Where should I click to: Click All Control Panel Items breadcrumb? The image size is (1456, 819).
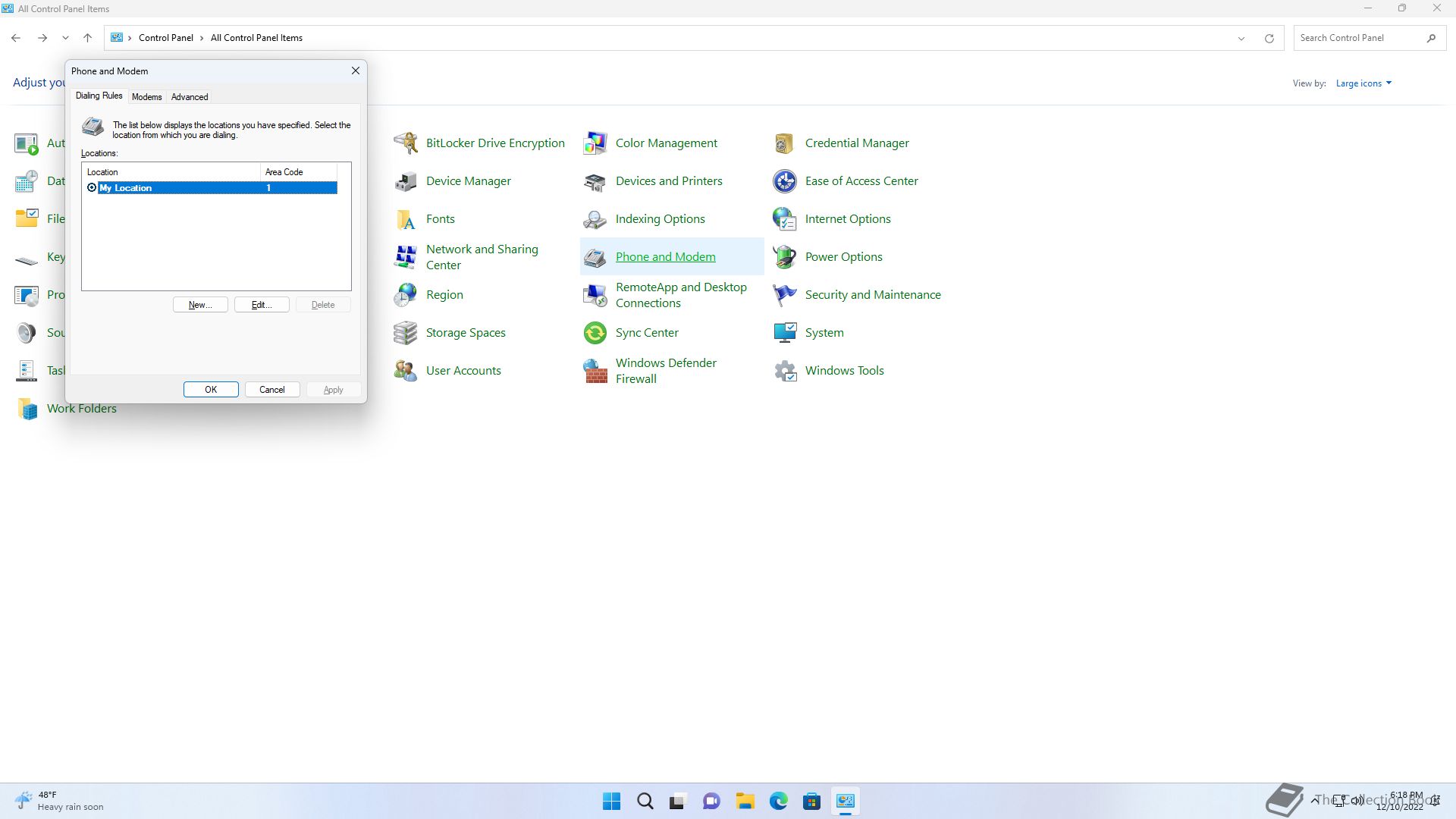tap(256, 38)
